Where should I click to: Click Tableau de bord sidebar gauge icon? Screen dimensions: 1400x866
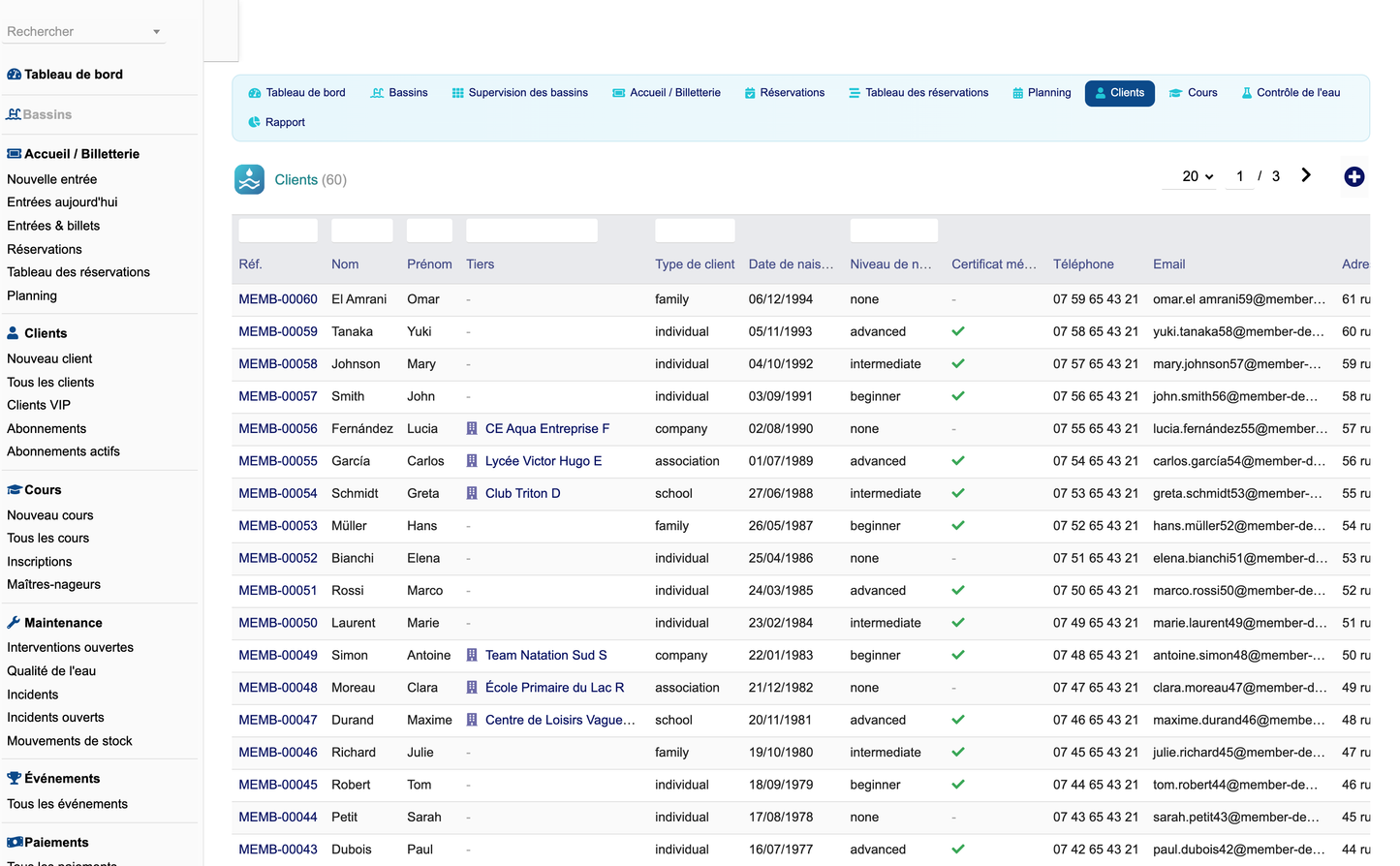(14, 75)
